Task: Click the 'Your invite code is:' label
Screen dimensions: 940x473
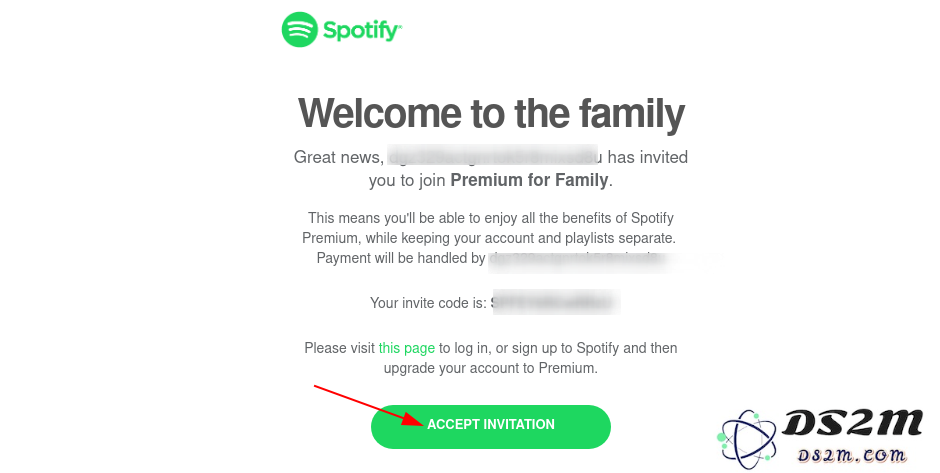Action: coord(428,303)
